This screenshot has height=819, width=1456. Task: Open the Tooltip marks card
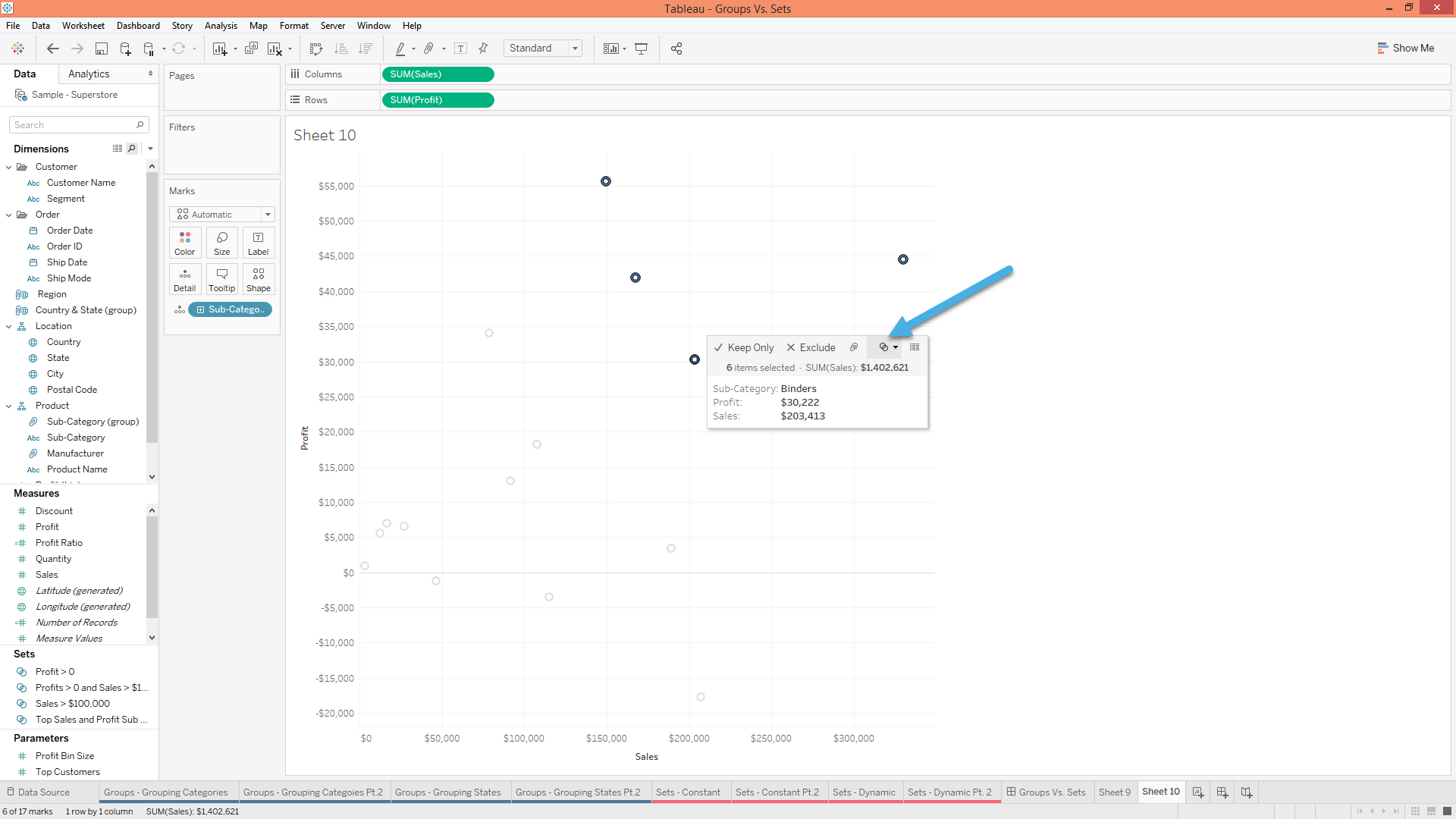click(x=222, y=280)
